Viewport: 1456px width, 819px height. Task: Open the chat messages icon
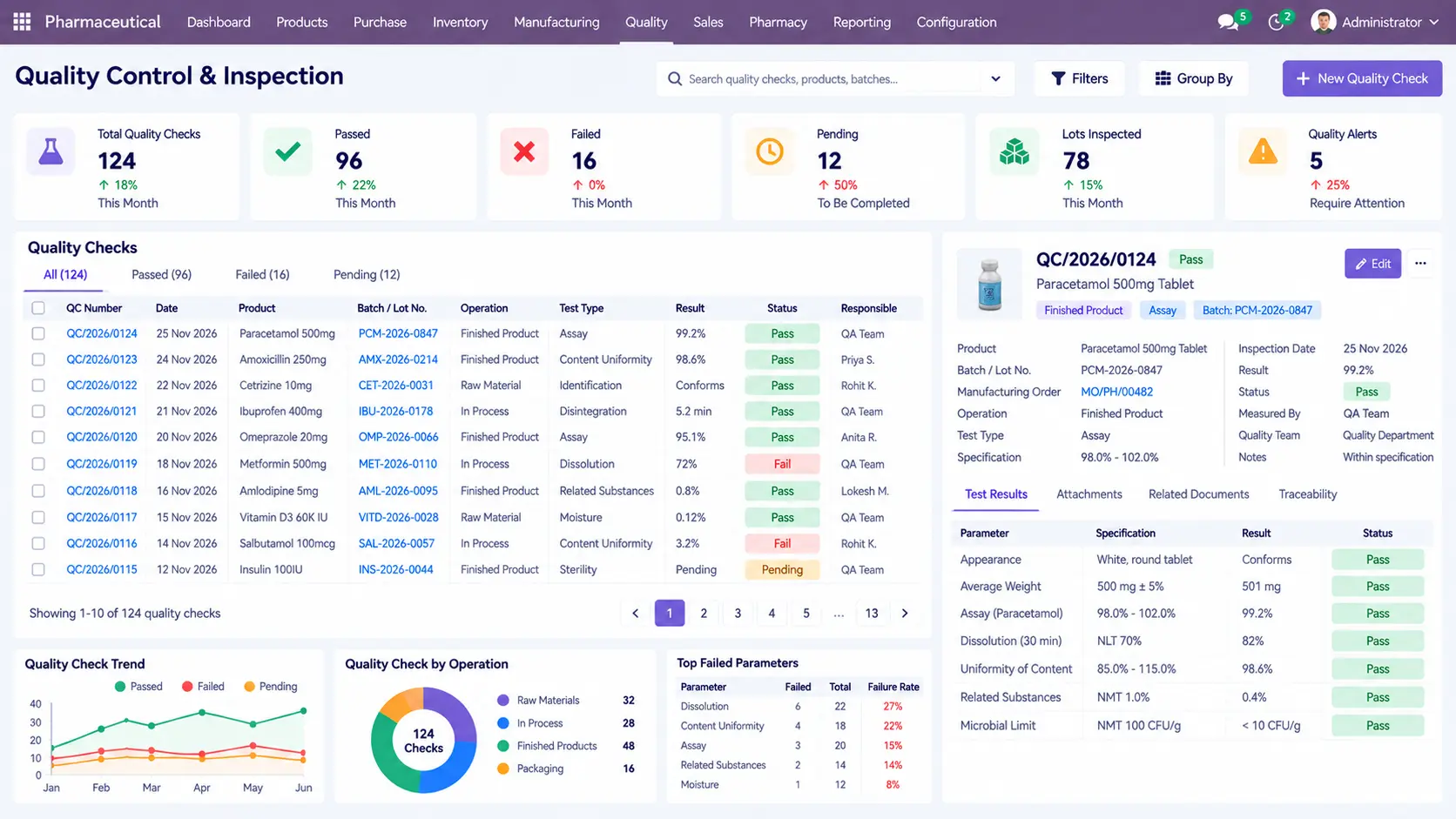tap(1228, 23)
